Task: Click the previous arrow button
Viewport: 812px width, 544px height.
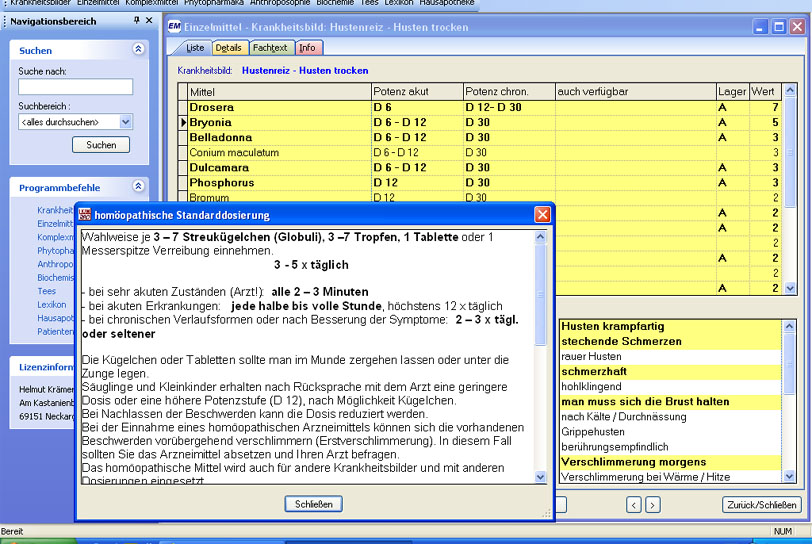Action: pos(634,505)
